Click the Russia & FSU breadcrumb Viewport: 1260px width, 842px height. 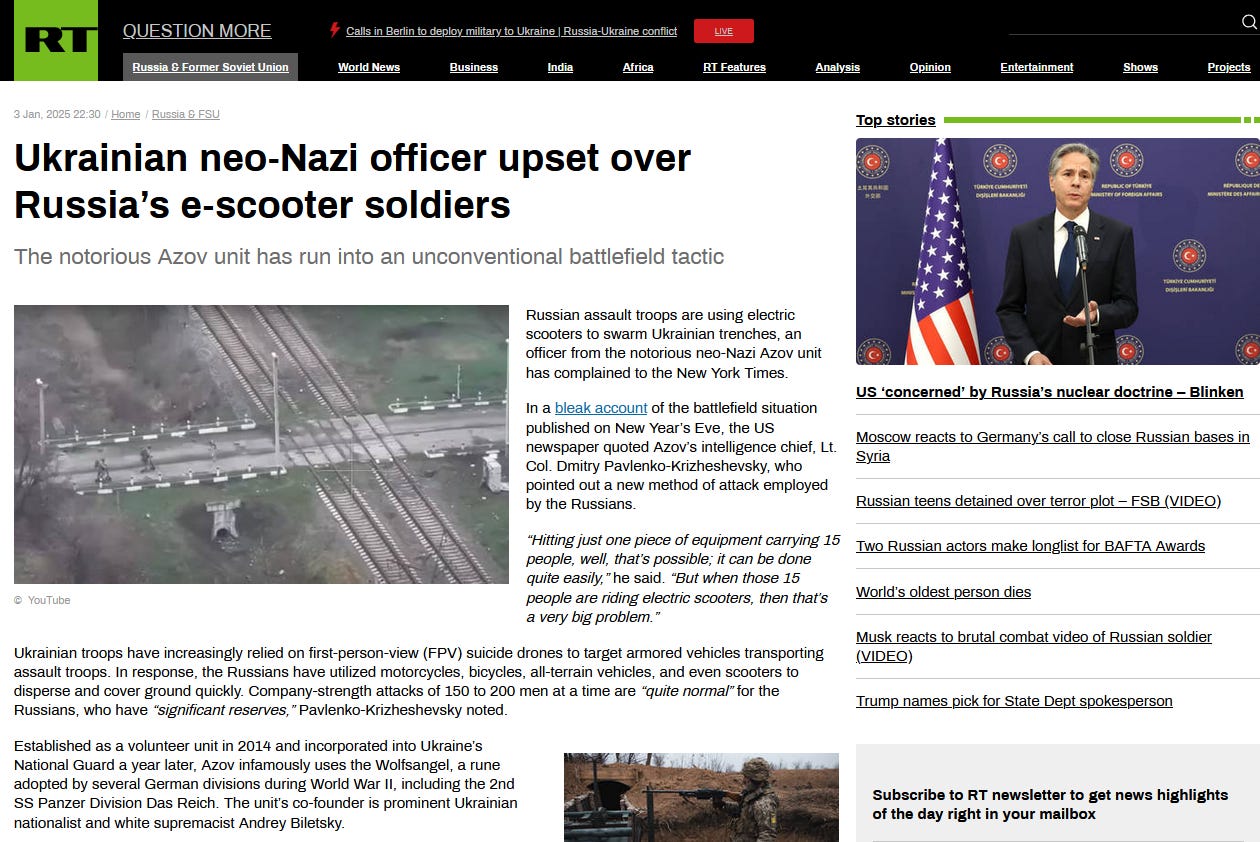click(x=186, y=114)
